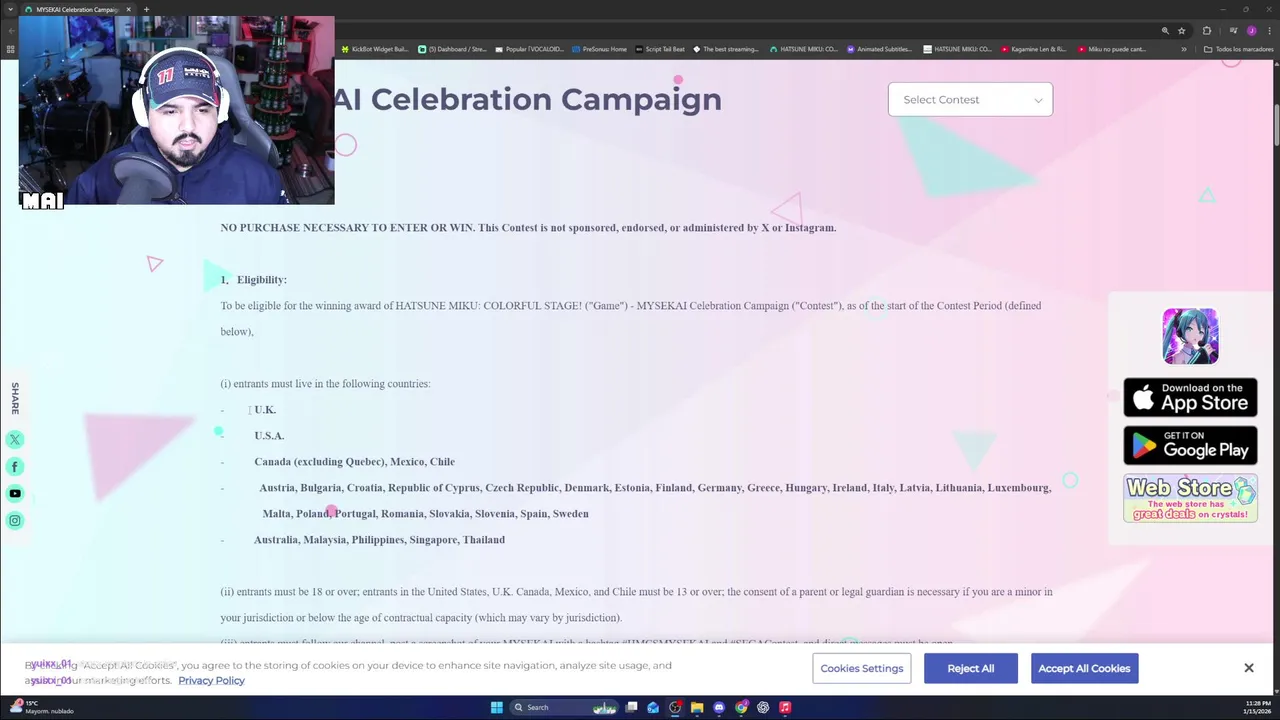Open the Extensions puzzle icon
1280x720 pixels.
[x=1207, y=31]
